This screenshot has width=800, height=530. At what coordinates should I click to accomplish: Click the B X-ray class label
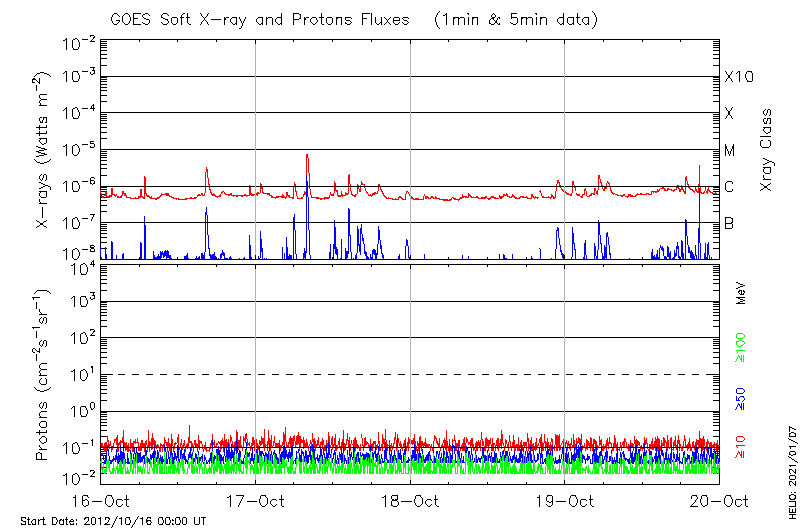tap(729, 223)
